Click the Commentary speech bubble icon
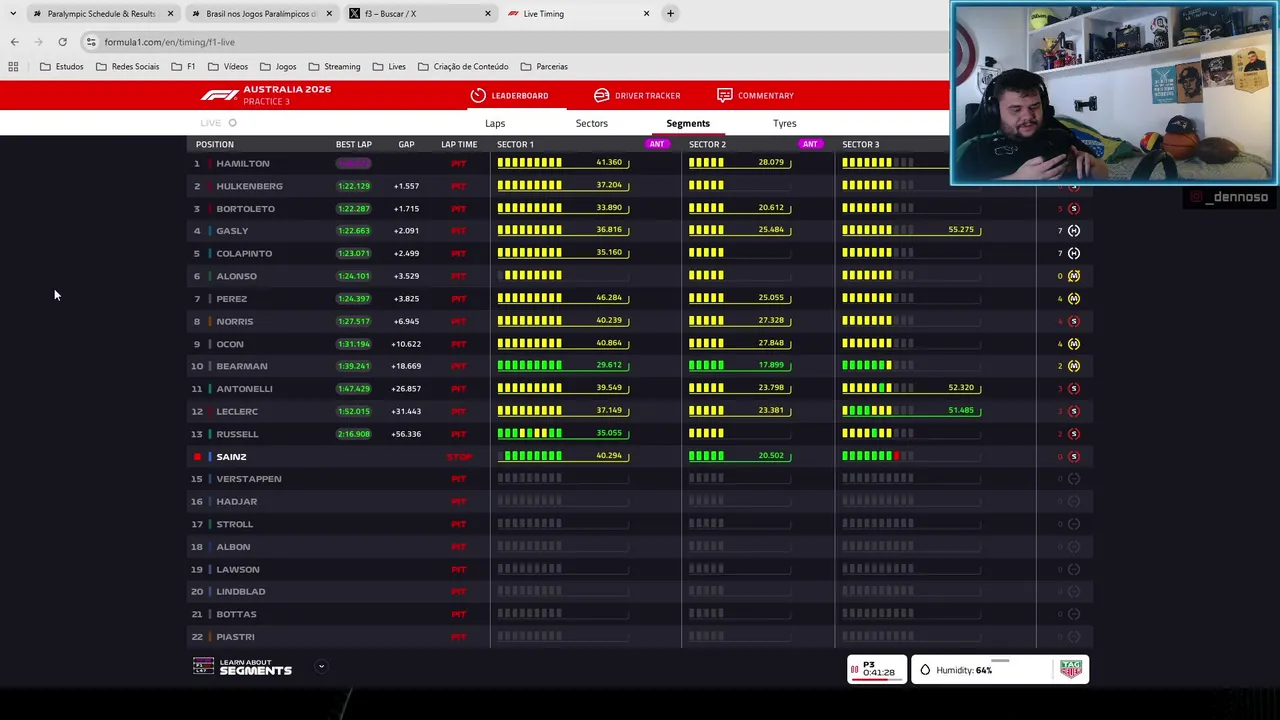This screenshot has width=1280, height=720. click(x=724, y=95)
